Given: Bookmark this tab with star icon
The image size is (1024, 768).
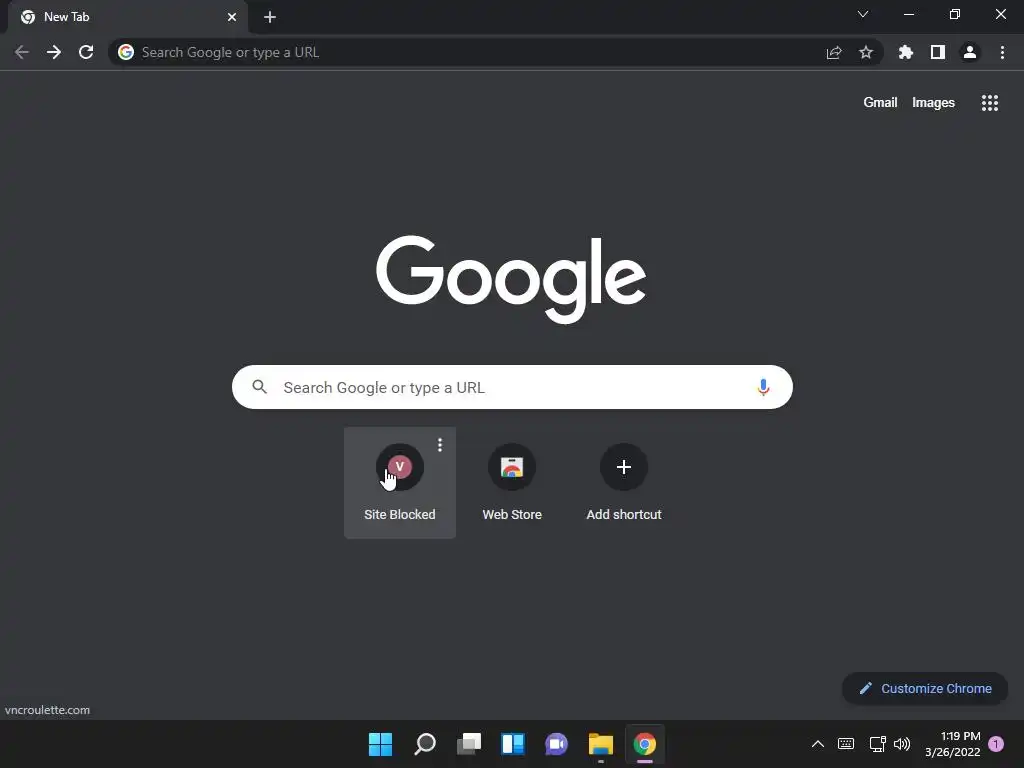Looking at the screenshot, I should coord(866,52).
